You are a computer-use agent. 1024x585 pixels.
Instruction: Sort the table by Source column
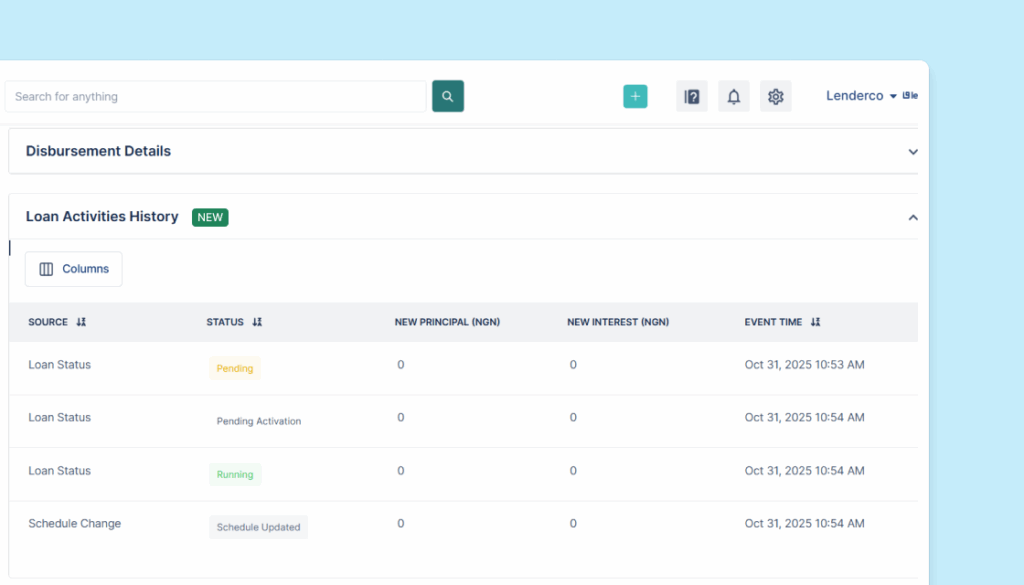81,322
